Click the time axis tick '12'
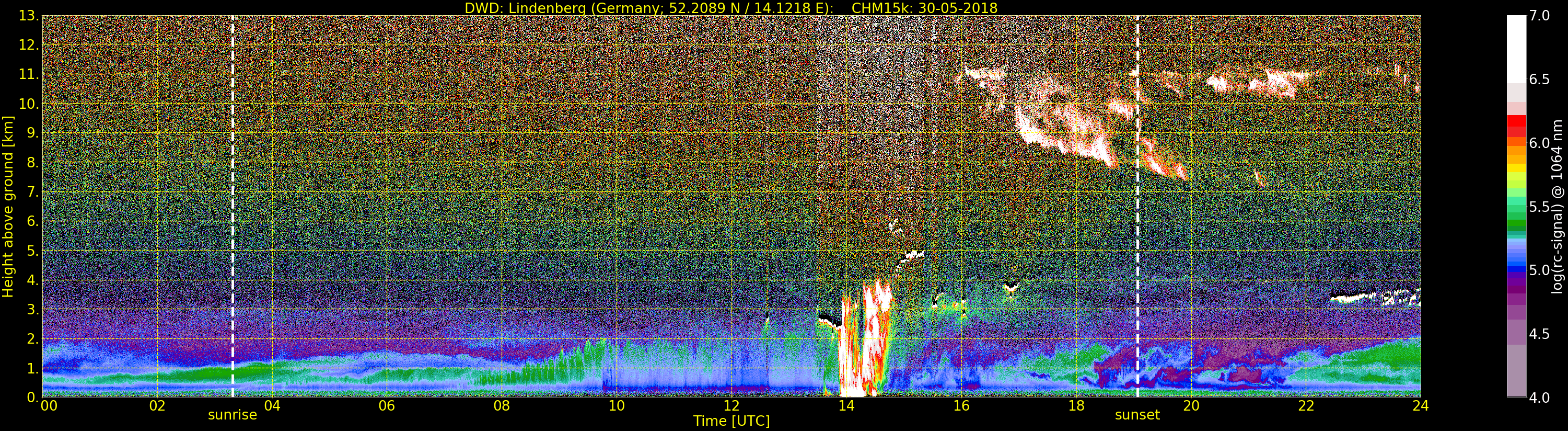Screen dimensions: 1568x431 point(731,405)
